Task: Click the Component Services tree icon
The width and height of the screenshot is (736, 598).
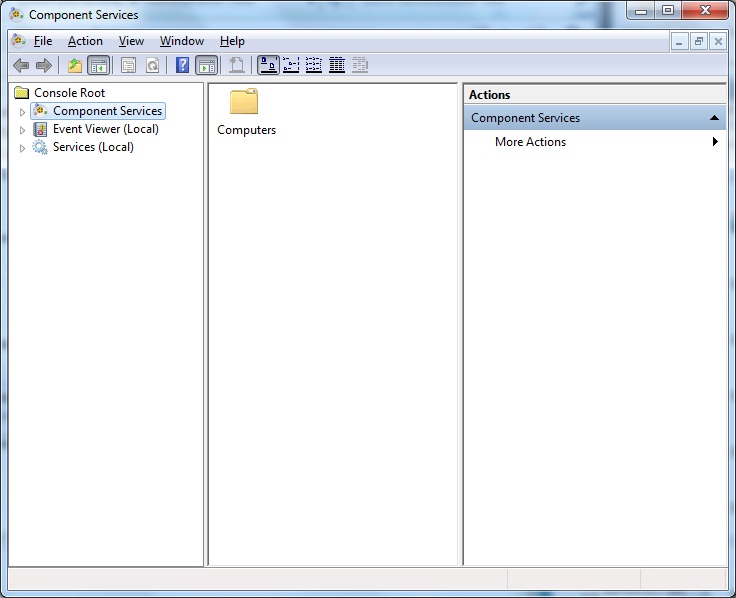Action: coord(40,111)
